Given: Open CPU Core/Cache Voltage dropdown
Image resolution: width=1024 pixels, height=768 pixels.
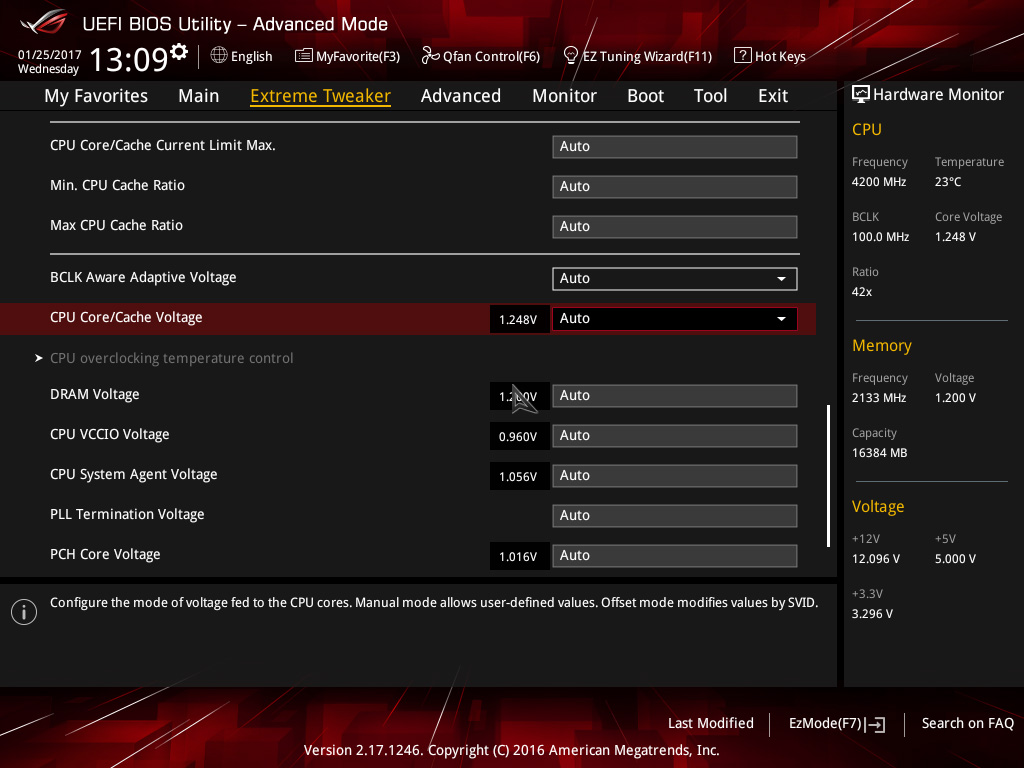Looking at the screenshot, I should pyautogui.click(x=675, y=319).
